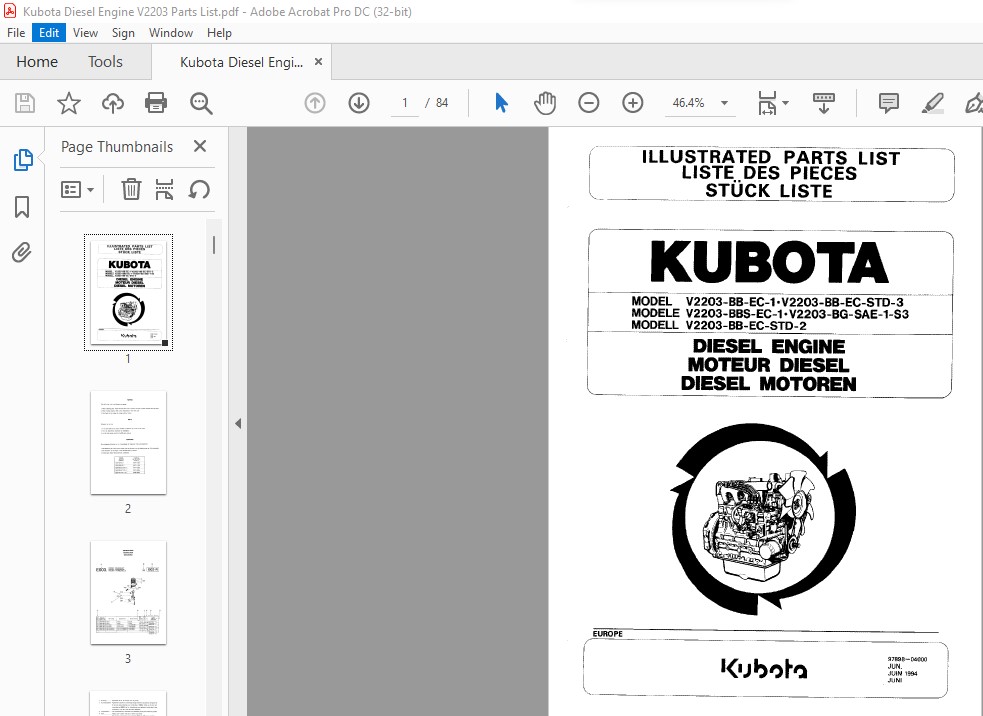Click the 'DIESEL ENGINE' heading in document
This screenshot has width=983, height=716.
pyautogui.click(x=769, y=346)
